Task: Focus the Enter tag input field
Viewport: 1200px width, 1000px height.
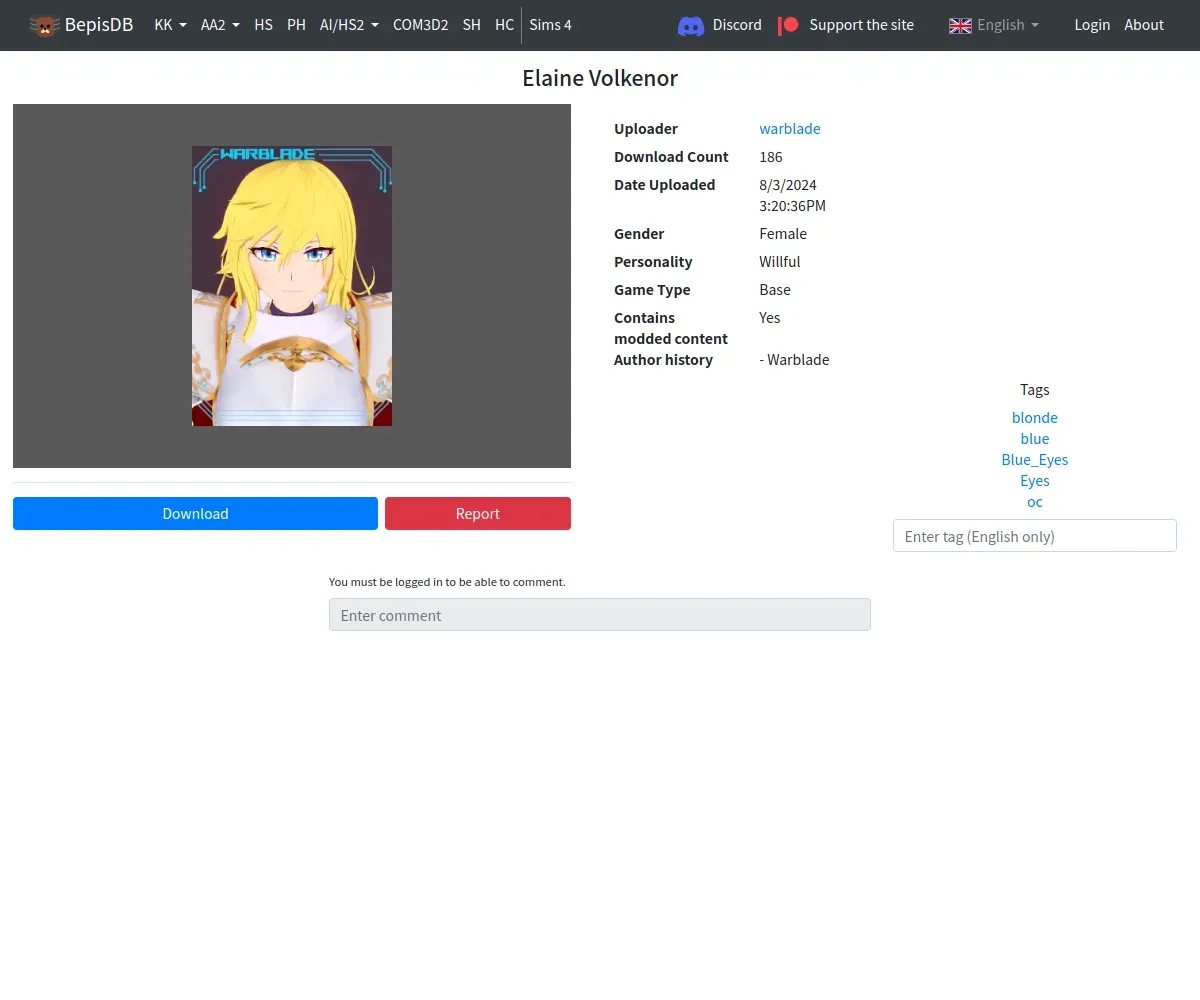Action: click(1035, 536)
